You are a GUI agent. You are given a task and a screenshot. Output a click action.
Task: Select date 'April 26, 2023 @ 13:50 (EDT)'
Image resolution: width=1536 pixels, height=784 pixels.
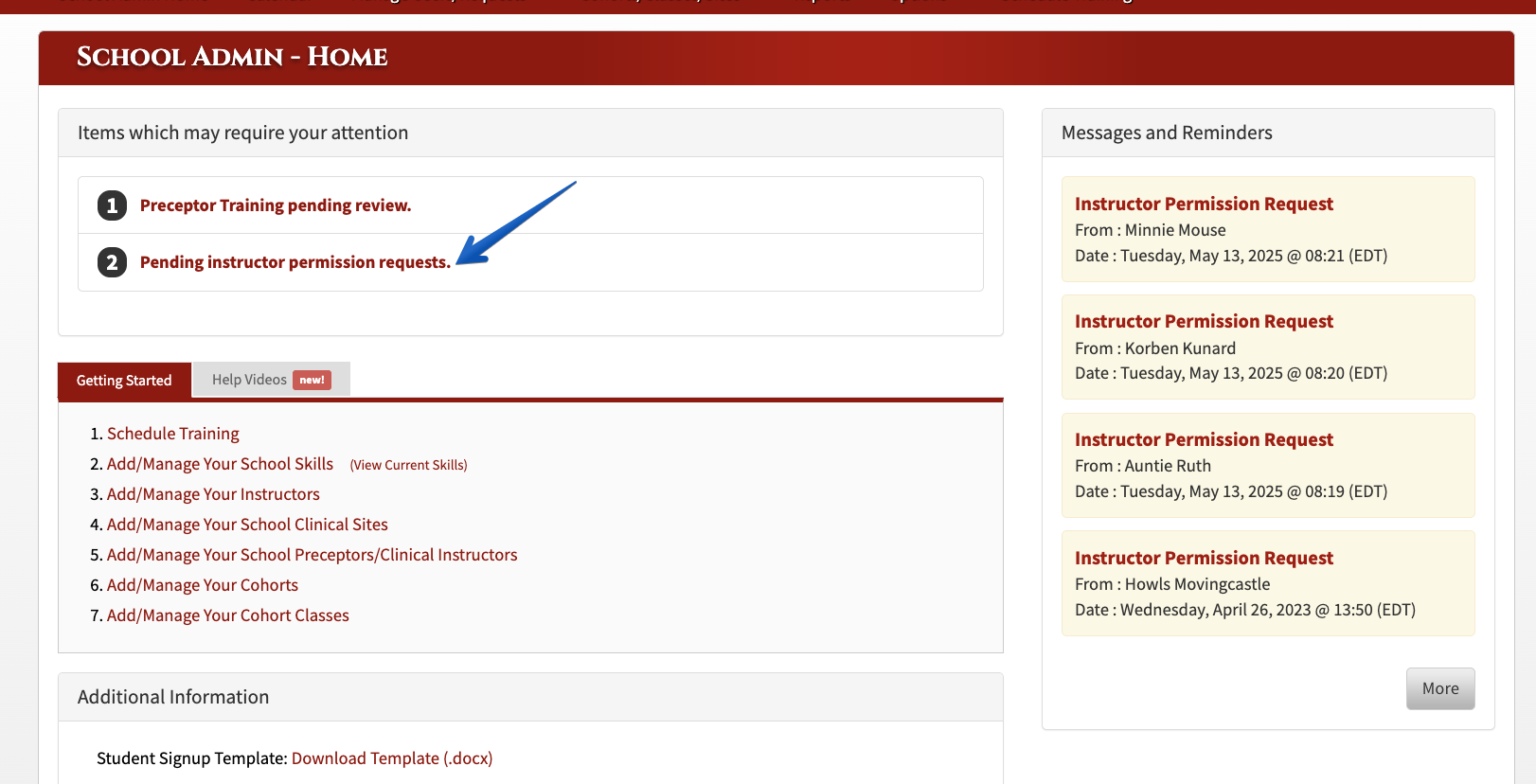coord(1314,610)
